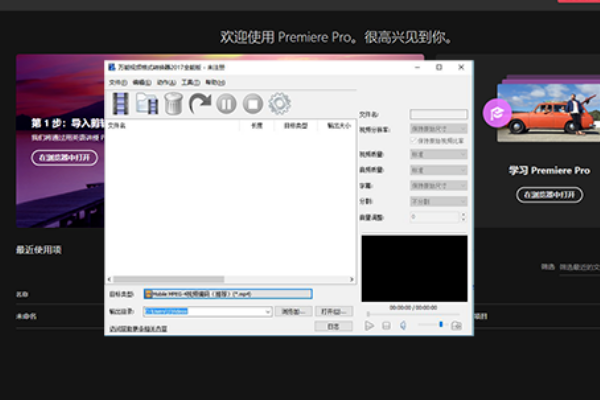Viewport: 600px width, 400px height.
Task: Click the trash can delete icon
Action: 173,103
